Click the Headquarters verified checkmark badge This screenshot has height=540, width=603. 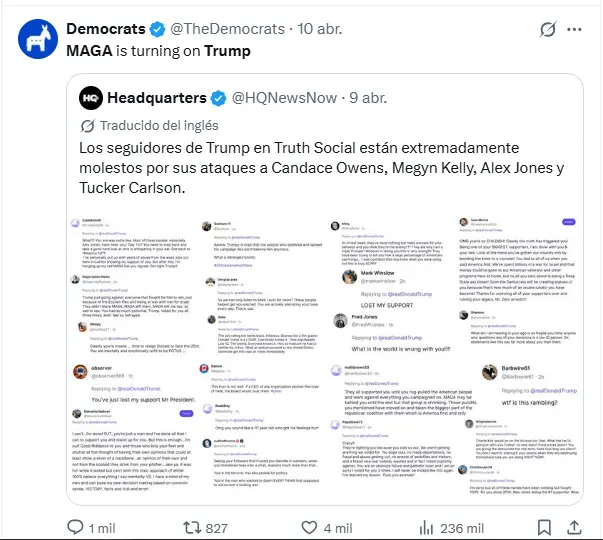(218, 98)
